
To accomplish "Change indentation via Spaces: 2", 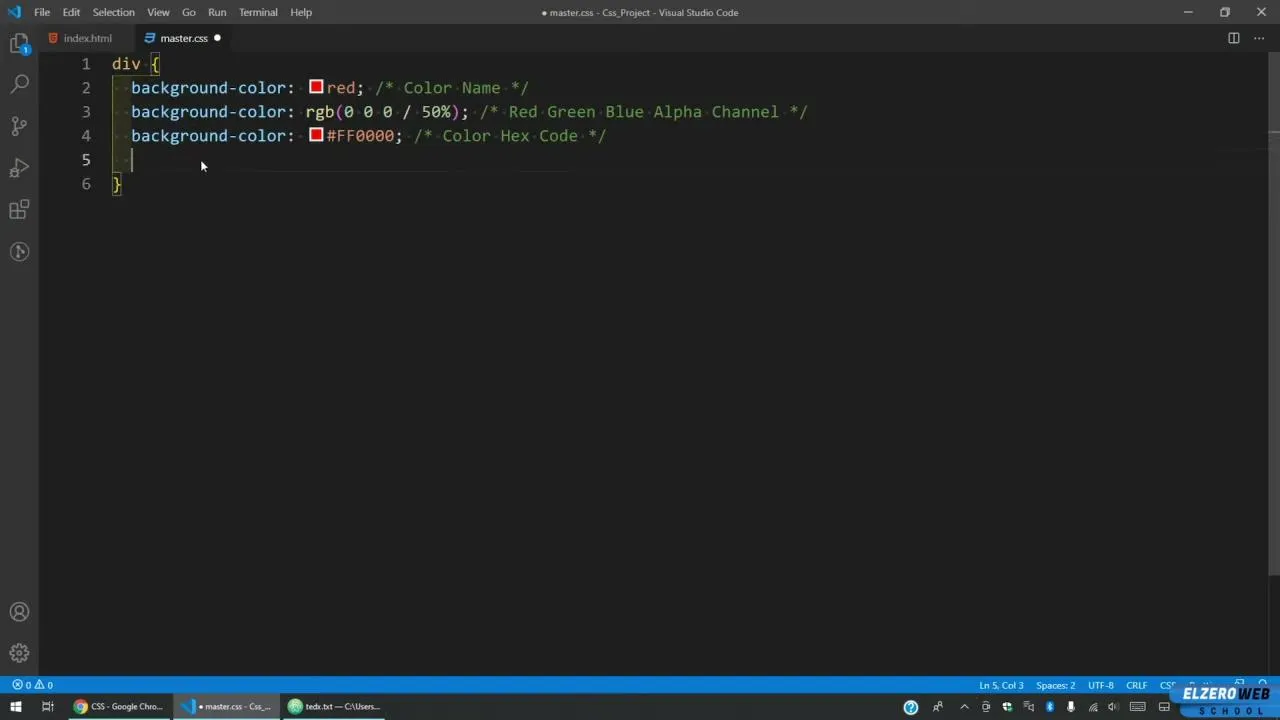I will [1056, 685].
